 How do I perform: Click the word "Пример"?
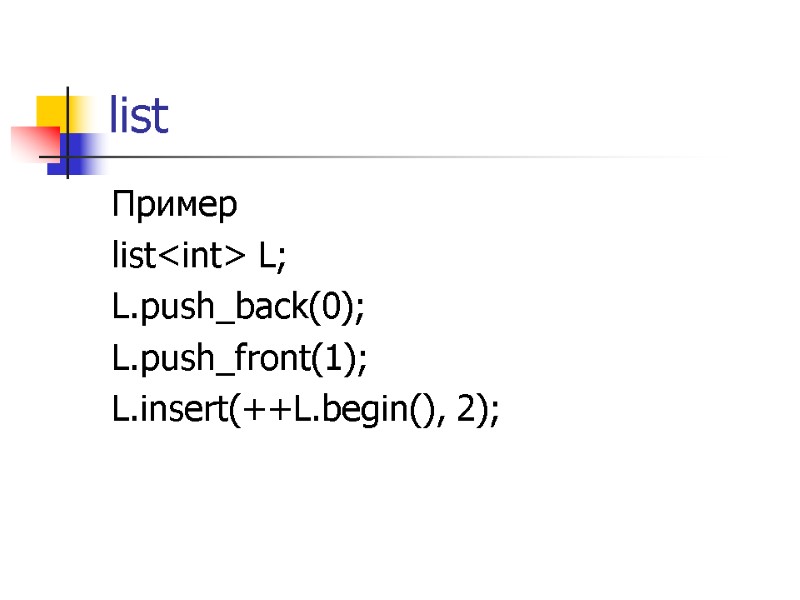click(175, 206)
